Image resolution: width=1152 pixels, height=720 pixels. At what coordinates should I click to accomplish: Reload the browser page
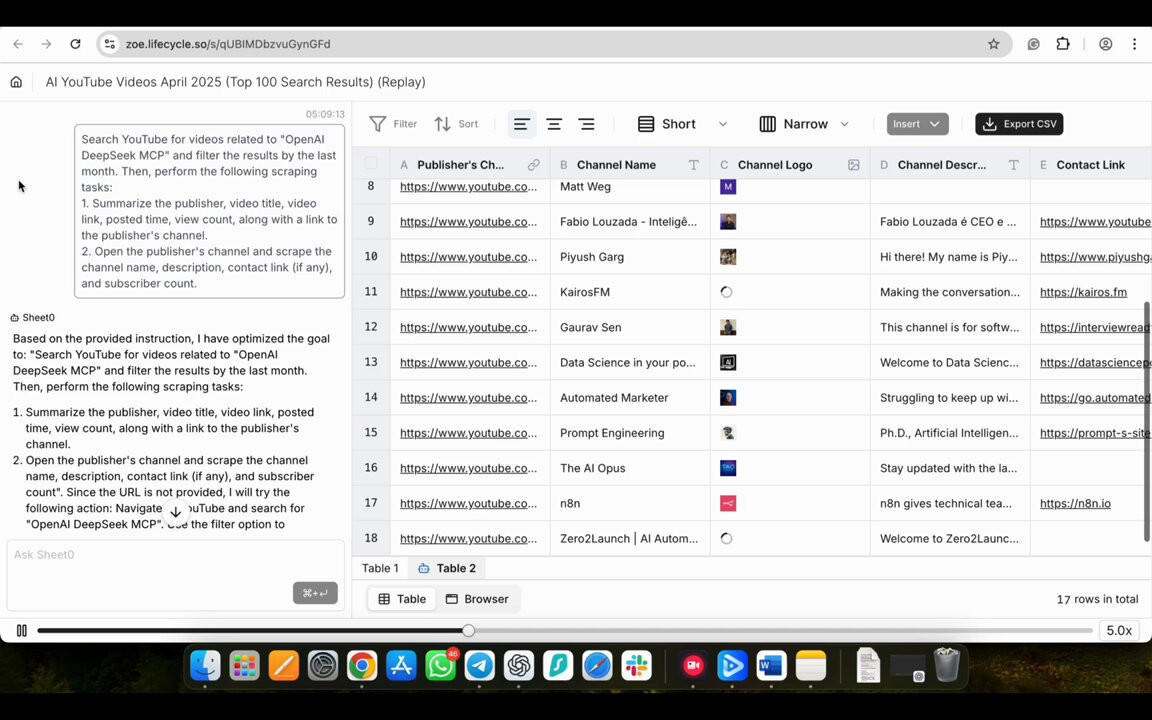coord(75,44)
